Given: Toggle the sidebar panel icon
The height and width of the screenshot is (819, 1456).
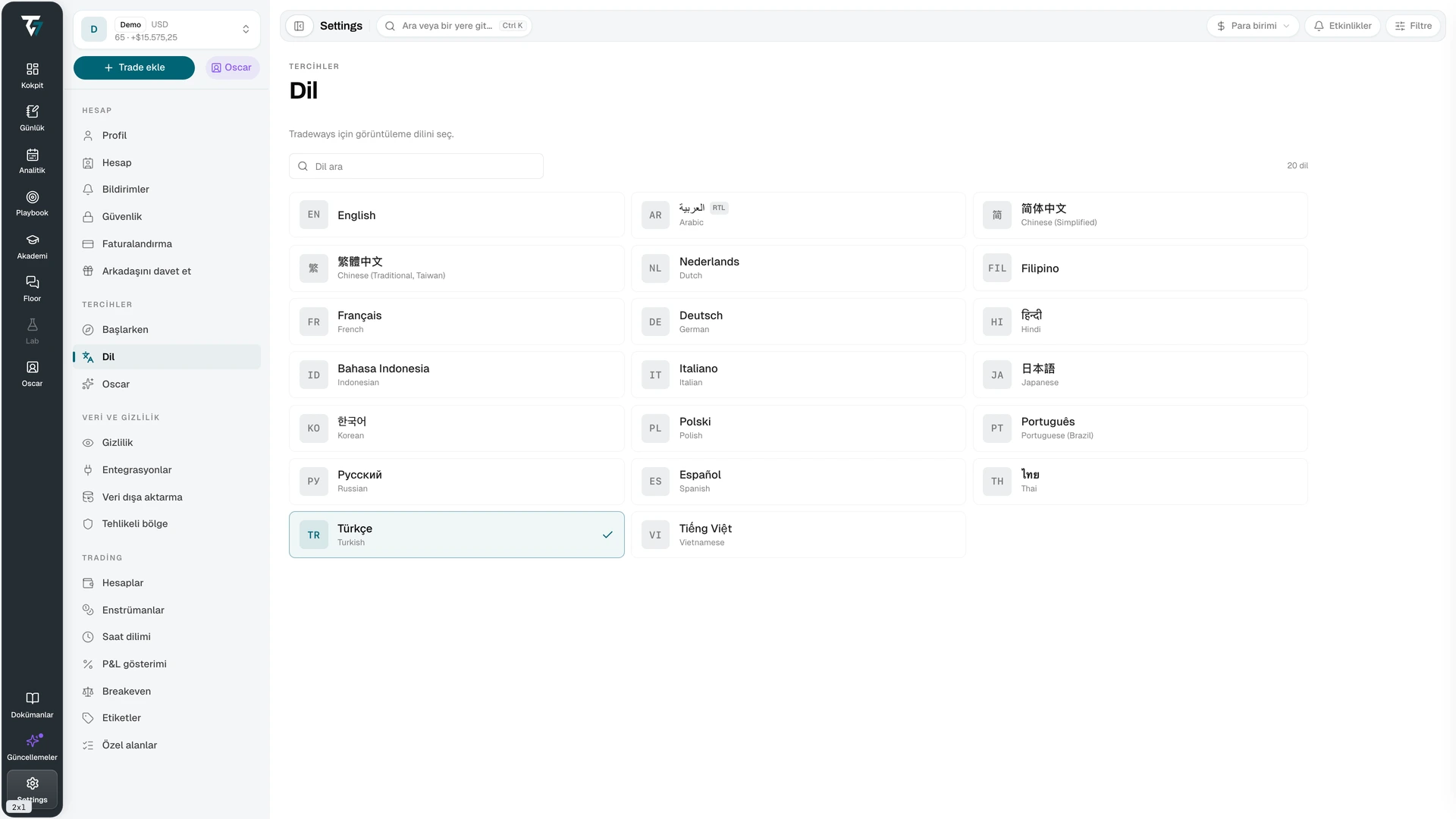Looking at the screenshot, I should (300, 26).
